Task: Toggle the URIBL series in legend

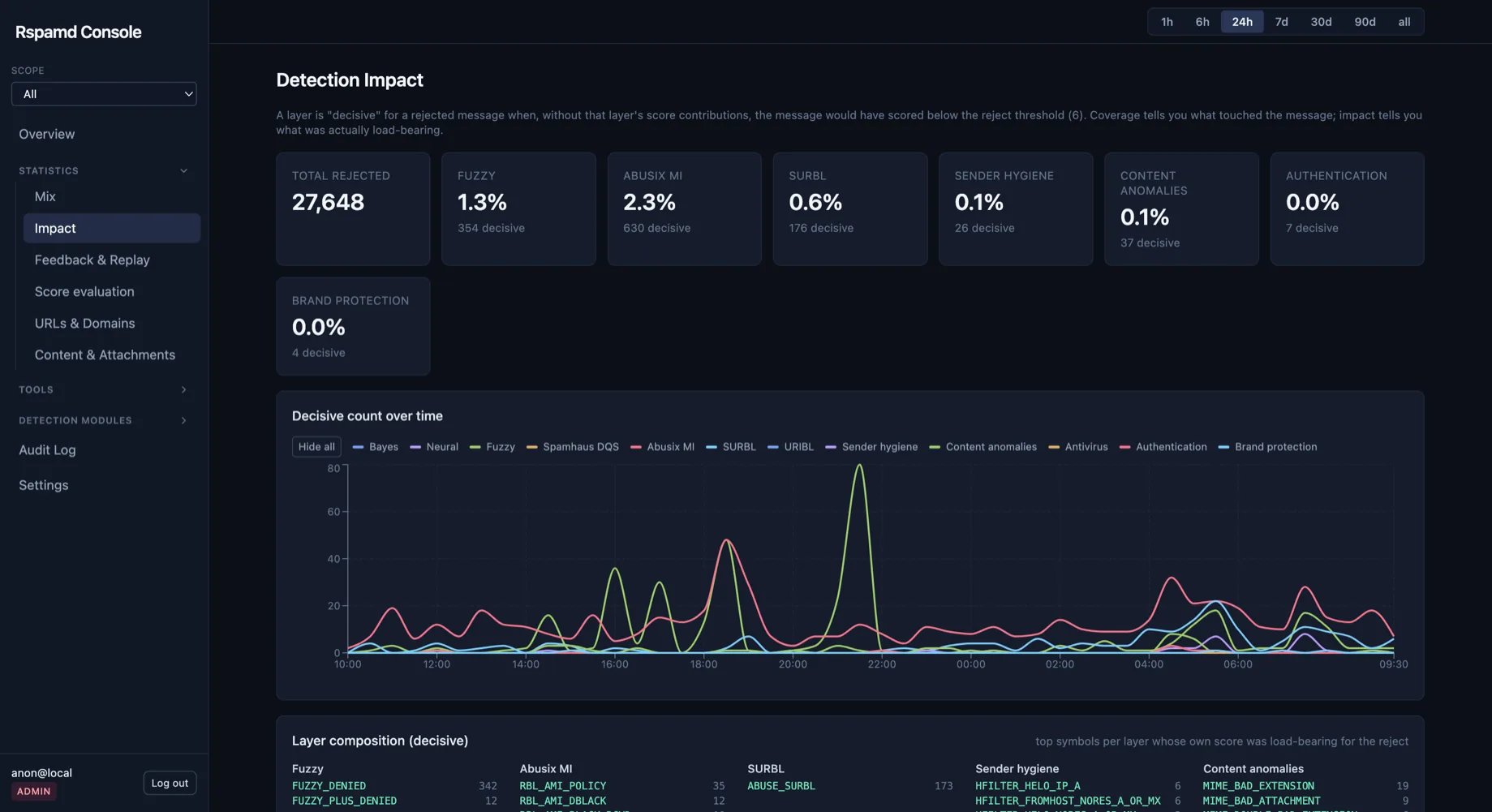Action: click(x=791, y=447)
